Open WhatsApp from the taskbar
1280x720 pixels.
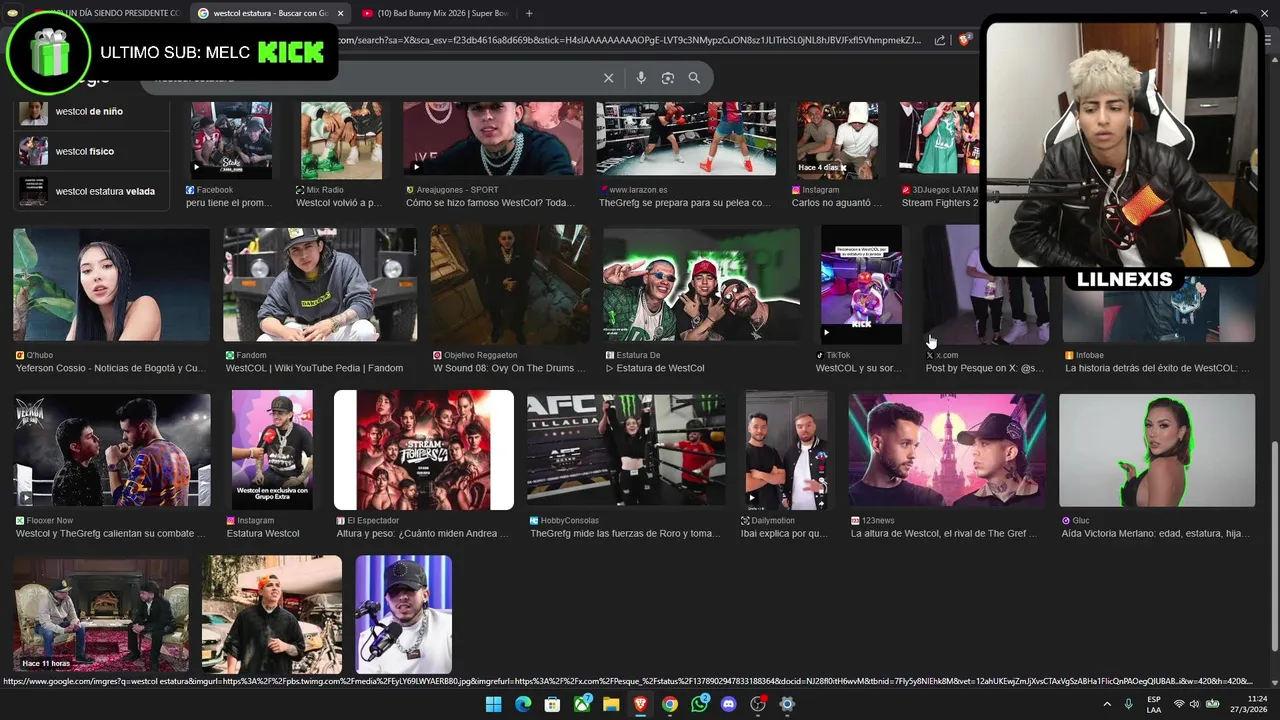[x=699, y=704]
